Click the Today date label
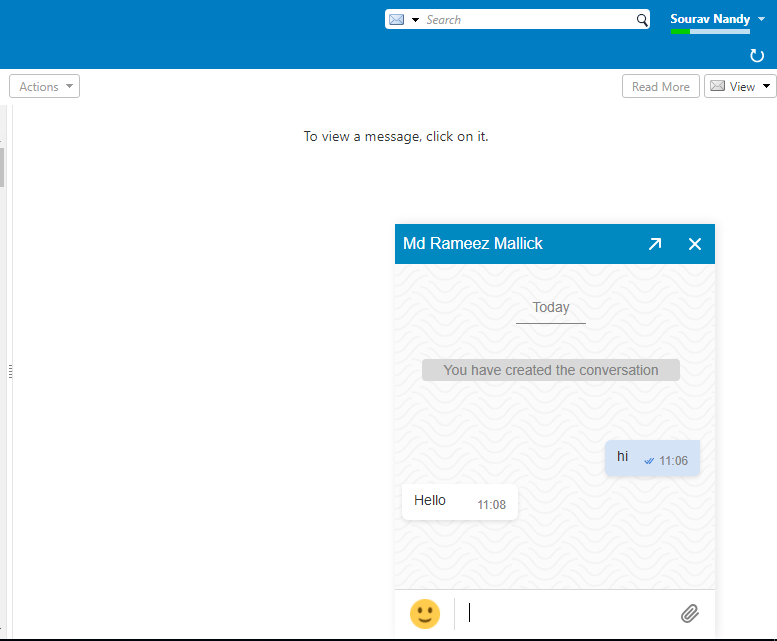Image resolution: width=777 pixels, height=641 pixels. coord(551,307)
